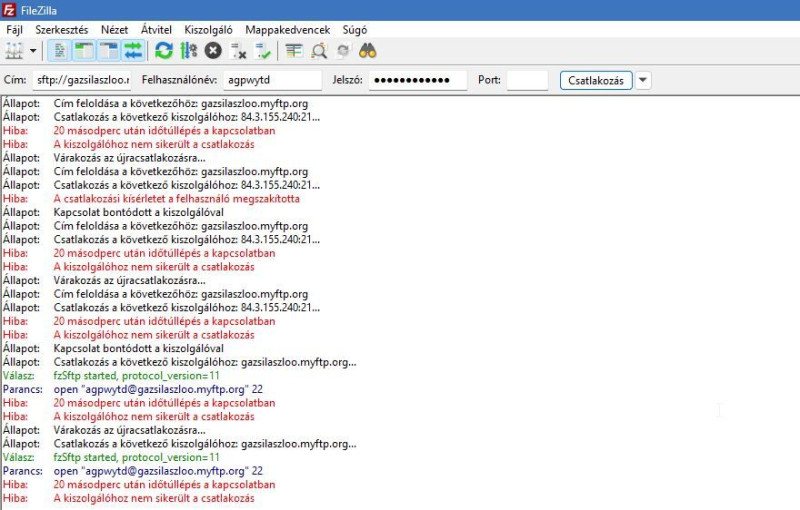Expand the quick connect history dropdown
800x510 pixels.
(643, 81)
